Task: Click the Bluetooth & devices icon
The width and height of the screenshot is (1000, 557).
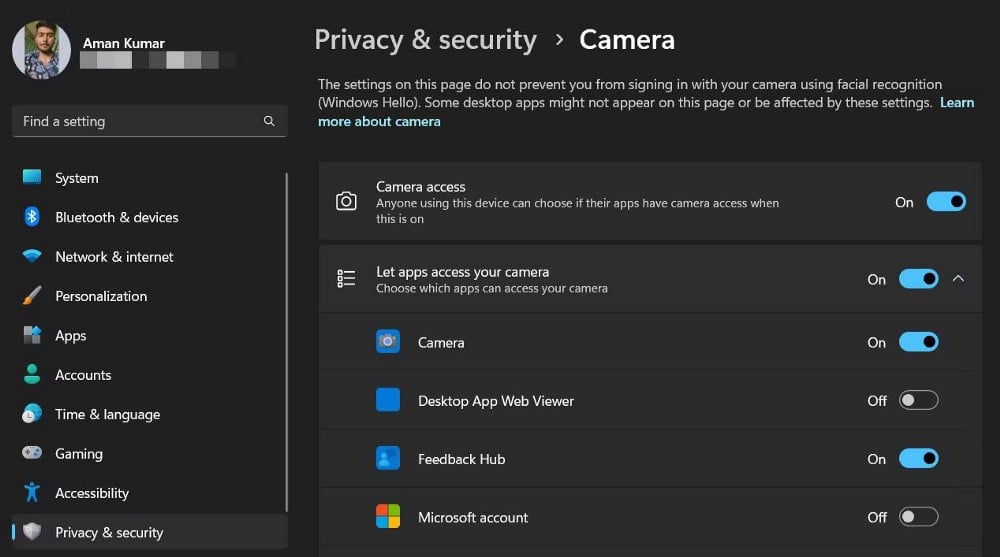Action: [32, 217]
